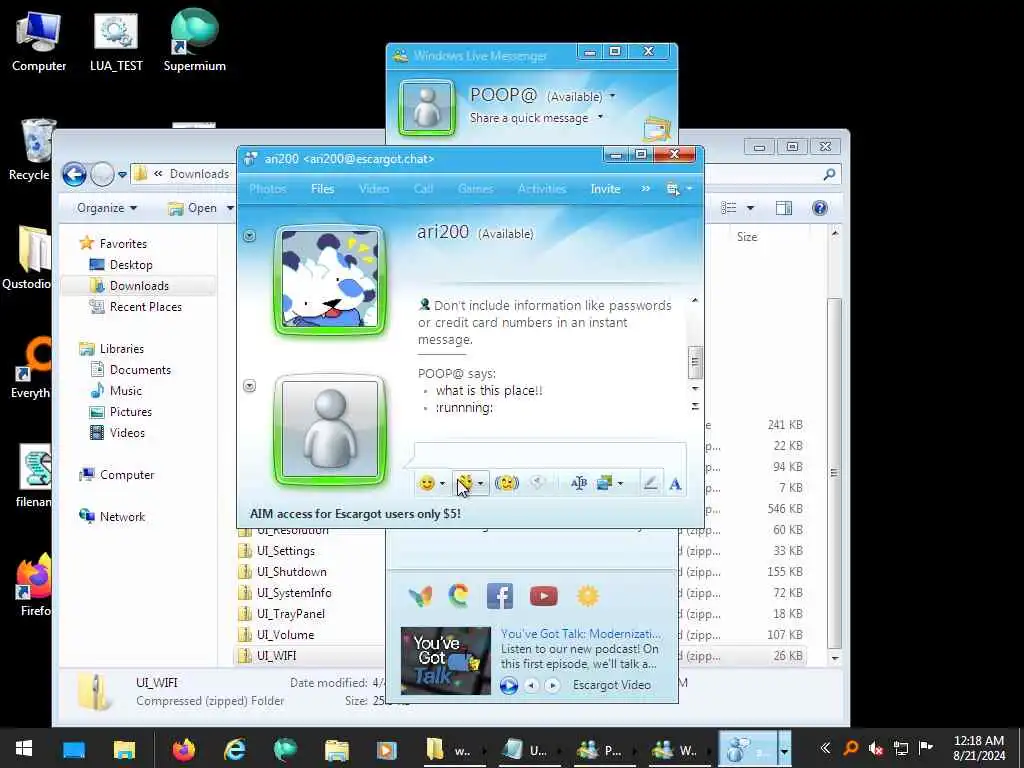Open Supermium desktop shortcut
Image resolution: width=1024 pixels, height=768 pixels.
194,39
